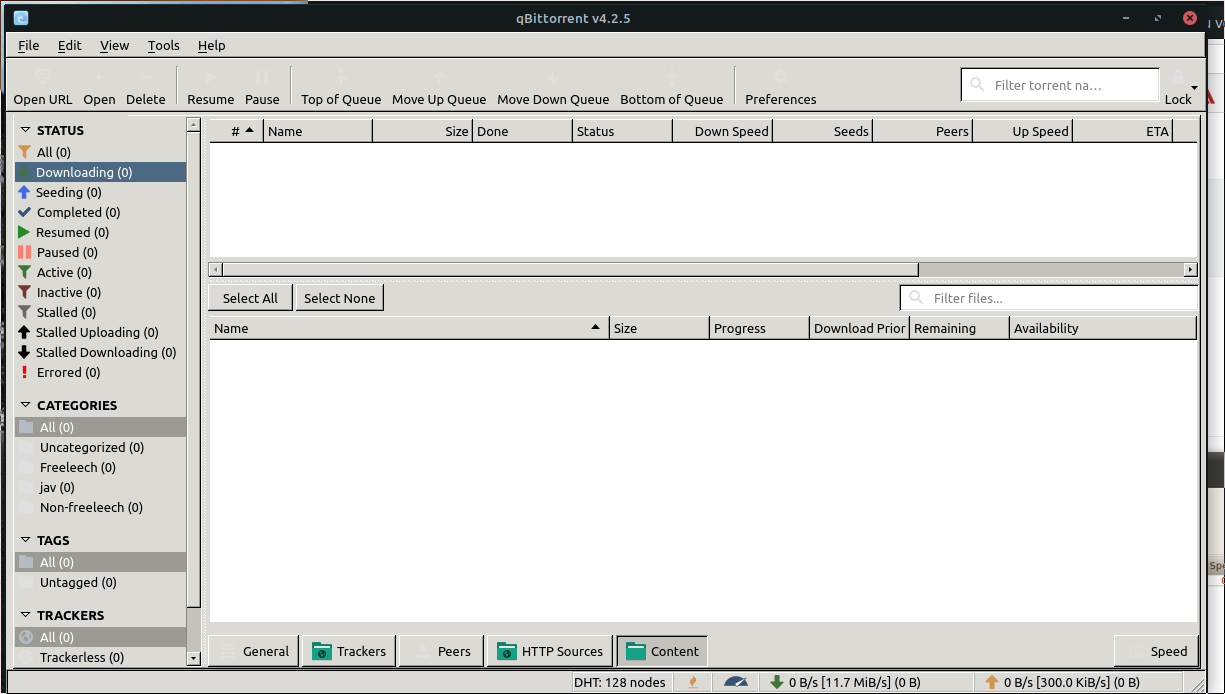Focus the Filter files search field
This screenshot has height=694, width=1225.
tap(1049, 298)
